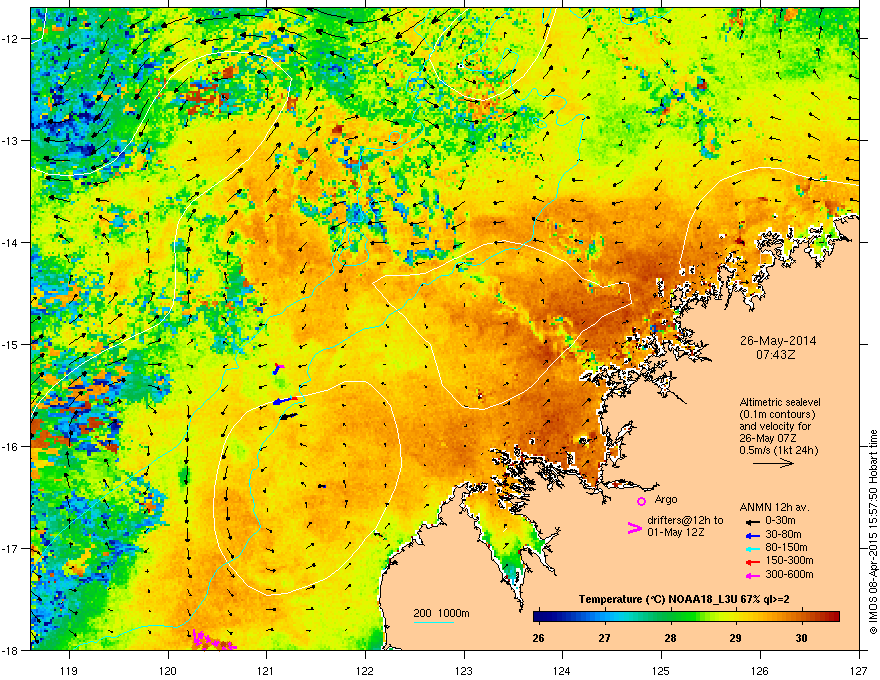The height and width of the screenshot is (680, 880).
Task: Click the '80-150m' depth label
Action: [x=786, y=548]
